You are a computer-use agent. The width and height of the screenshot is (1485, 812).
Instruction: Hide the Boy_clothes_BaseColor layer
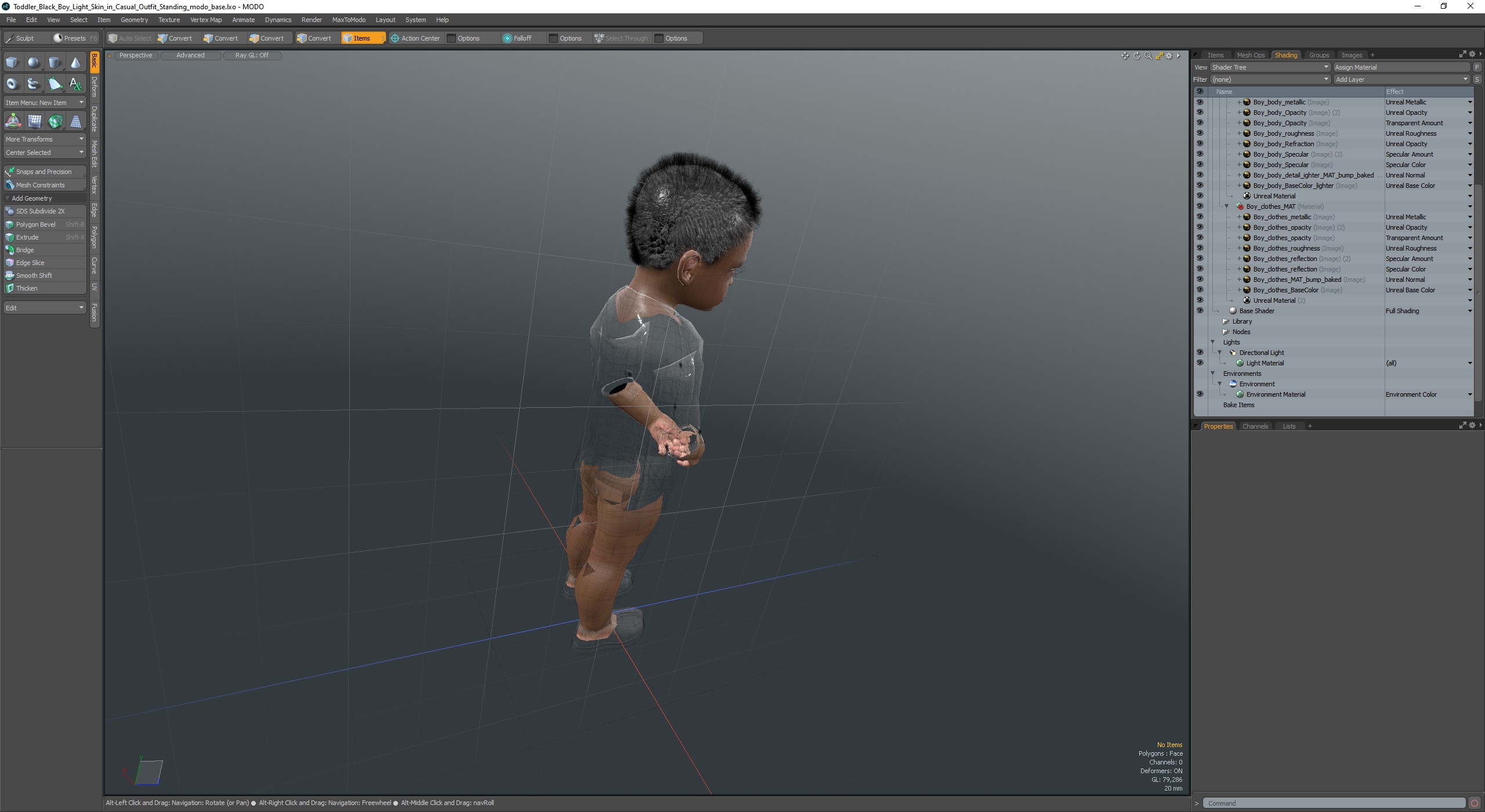(1200, 290)
